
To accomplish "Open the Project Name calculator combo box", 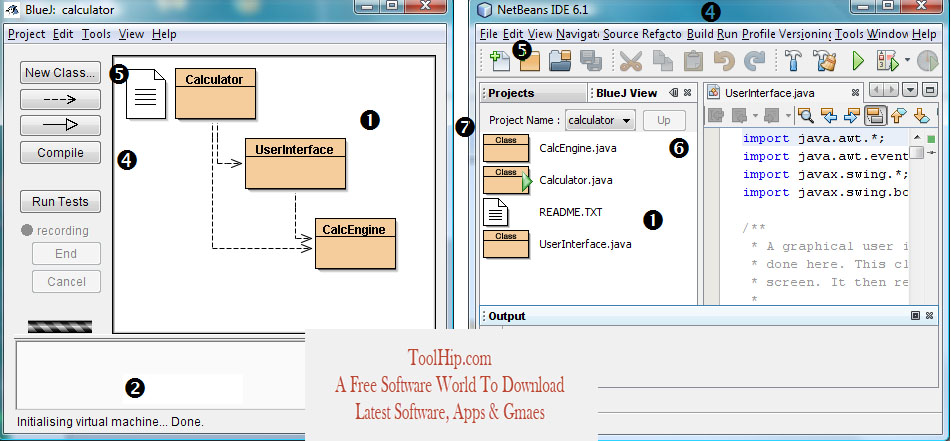I will click(x=600, y=120).
